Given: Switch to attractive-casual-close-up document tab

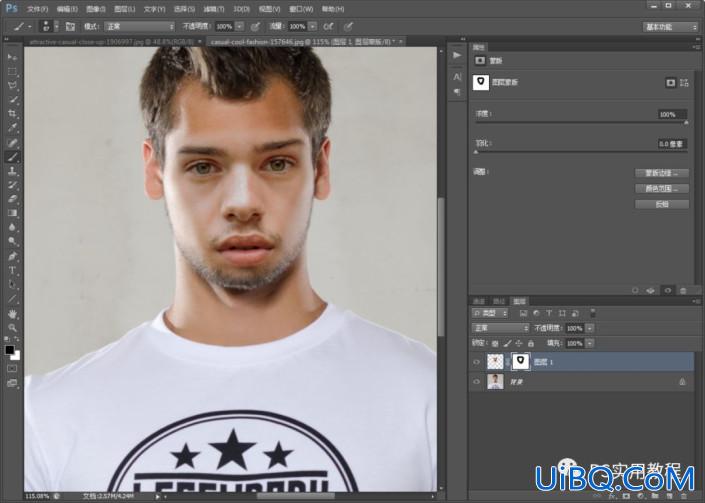Looking at the screenshot, I should (112, 42).
